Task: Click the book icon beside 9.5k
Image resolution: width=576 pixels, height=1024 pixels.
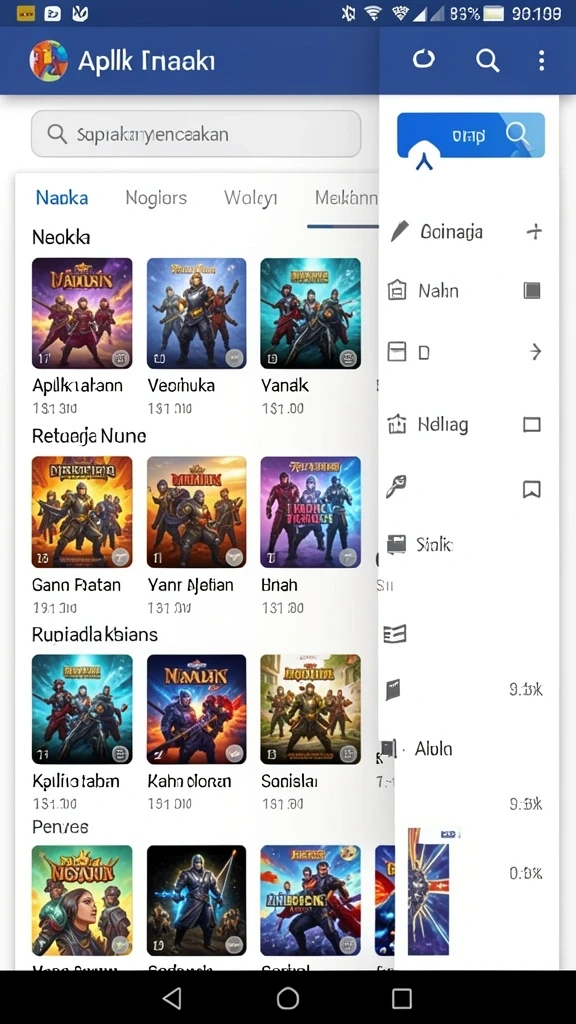Action: (x=392, y=690)
